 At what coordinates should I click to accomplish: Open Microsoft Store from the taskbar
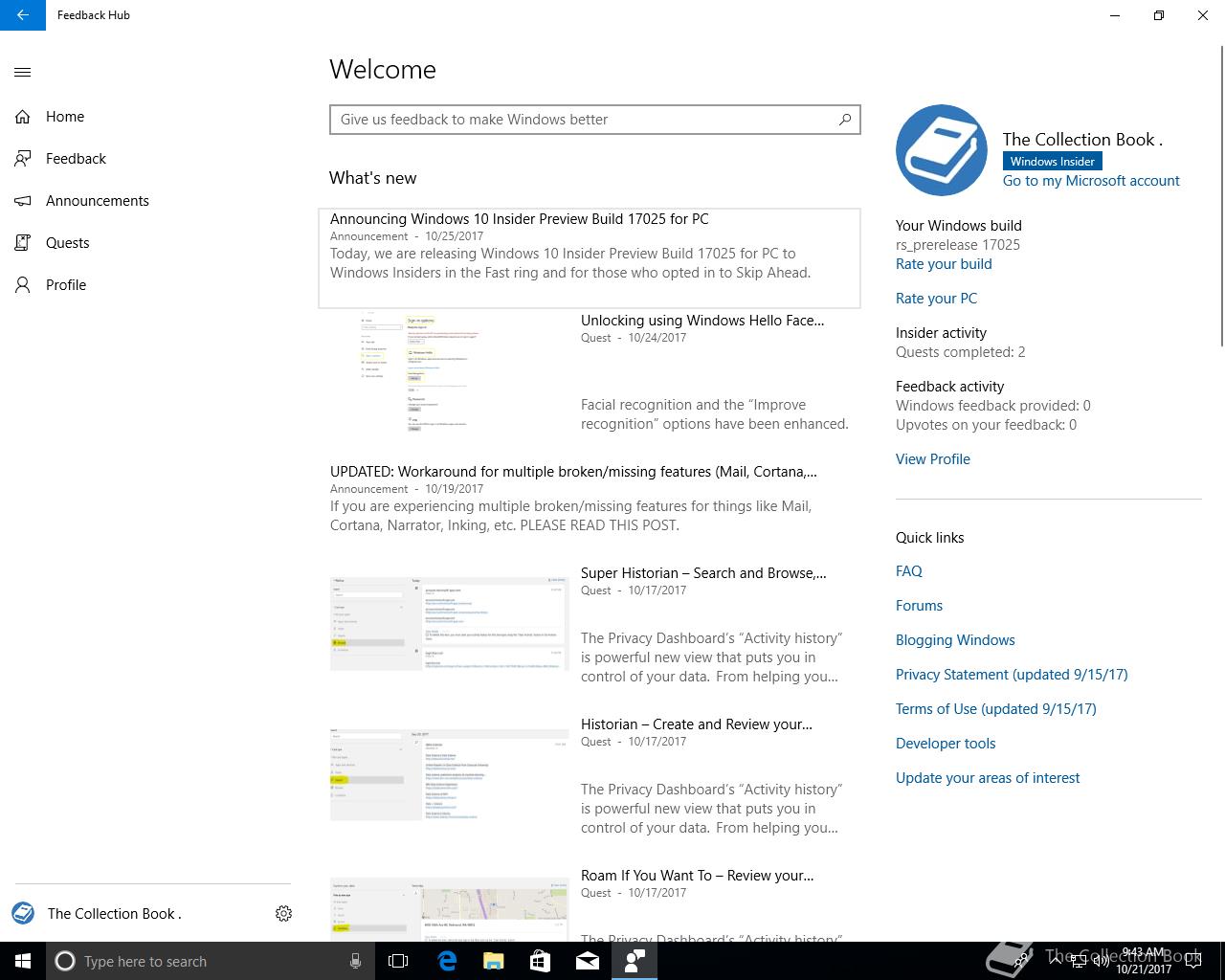coord(541,961)
